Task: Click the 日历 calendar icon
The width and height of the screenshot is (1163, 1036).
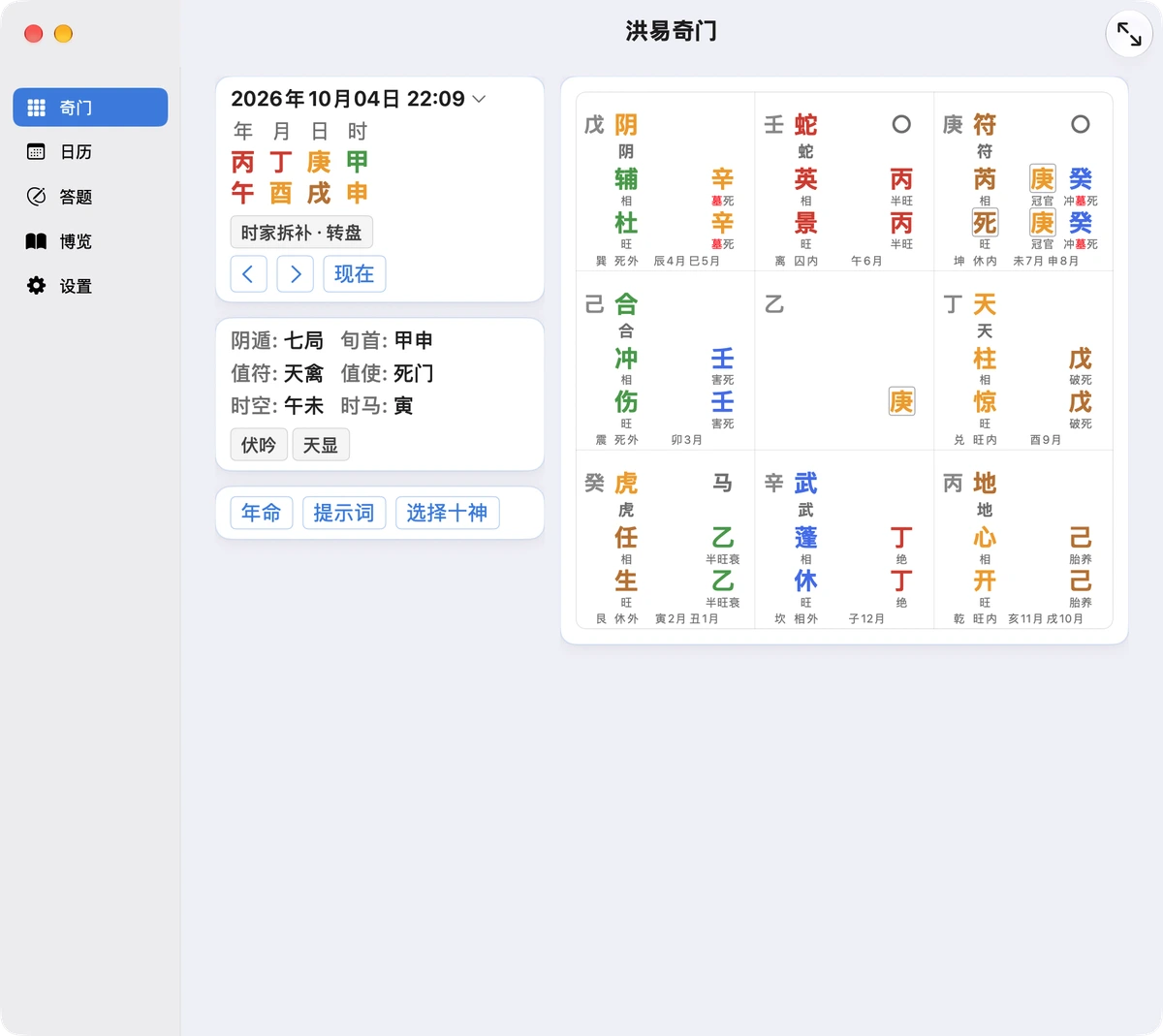Action: point(36,152)
